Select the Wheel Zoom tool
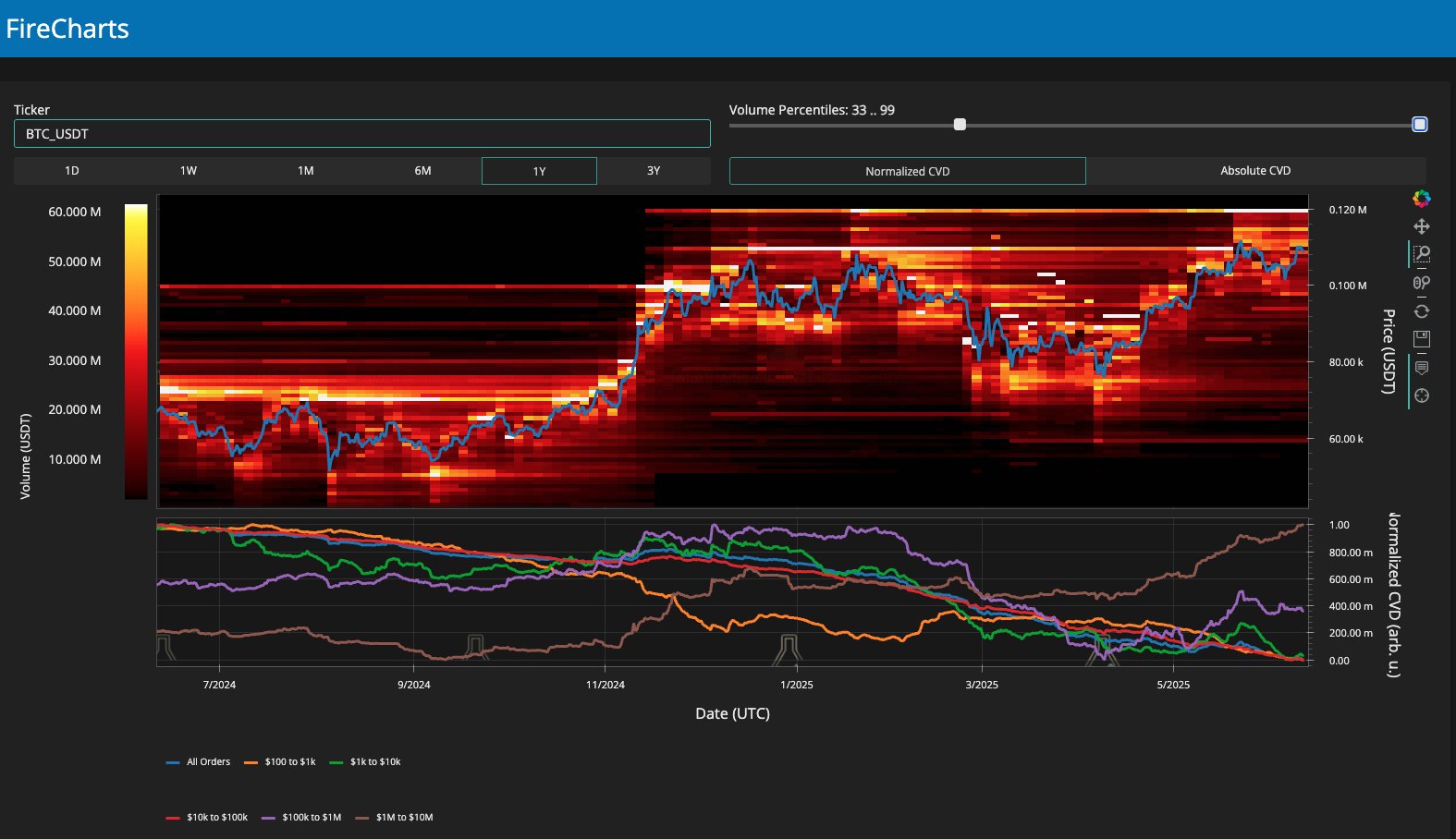 tap(1422, 283)
